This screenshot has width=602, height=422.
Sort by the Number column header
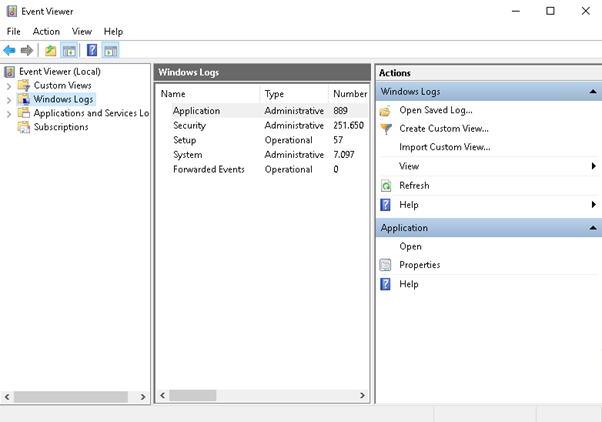click(349, 94)
